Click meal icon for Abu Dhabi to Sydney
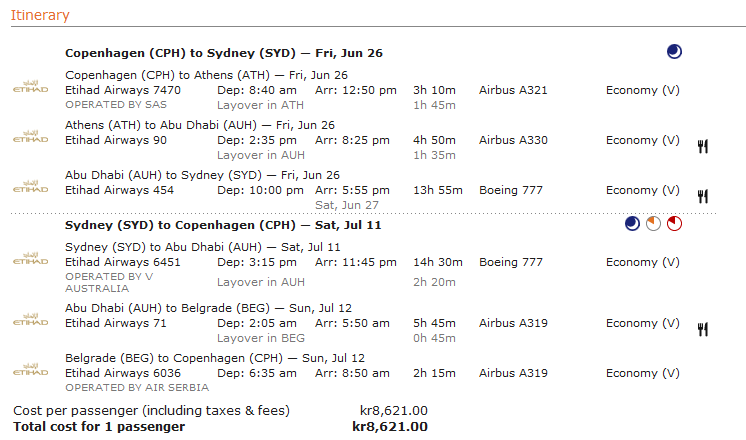 [703, 196]
